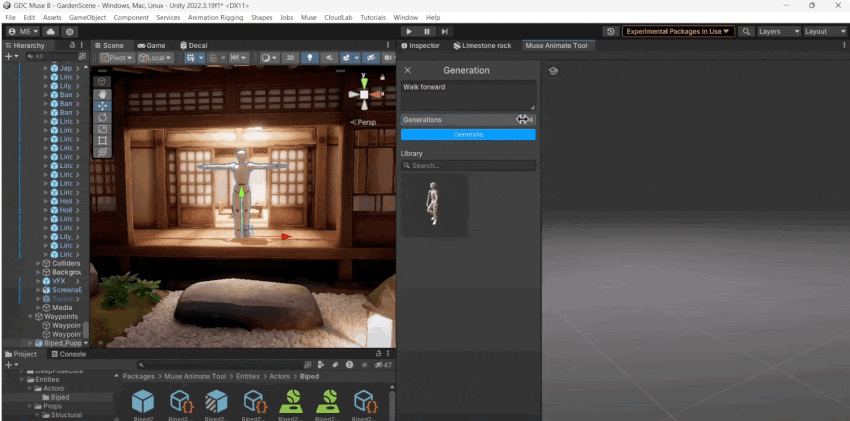Select the Rotate tool in Scene overlay

pos(102,118)
